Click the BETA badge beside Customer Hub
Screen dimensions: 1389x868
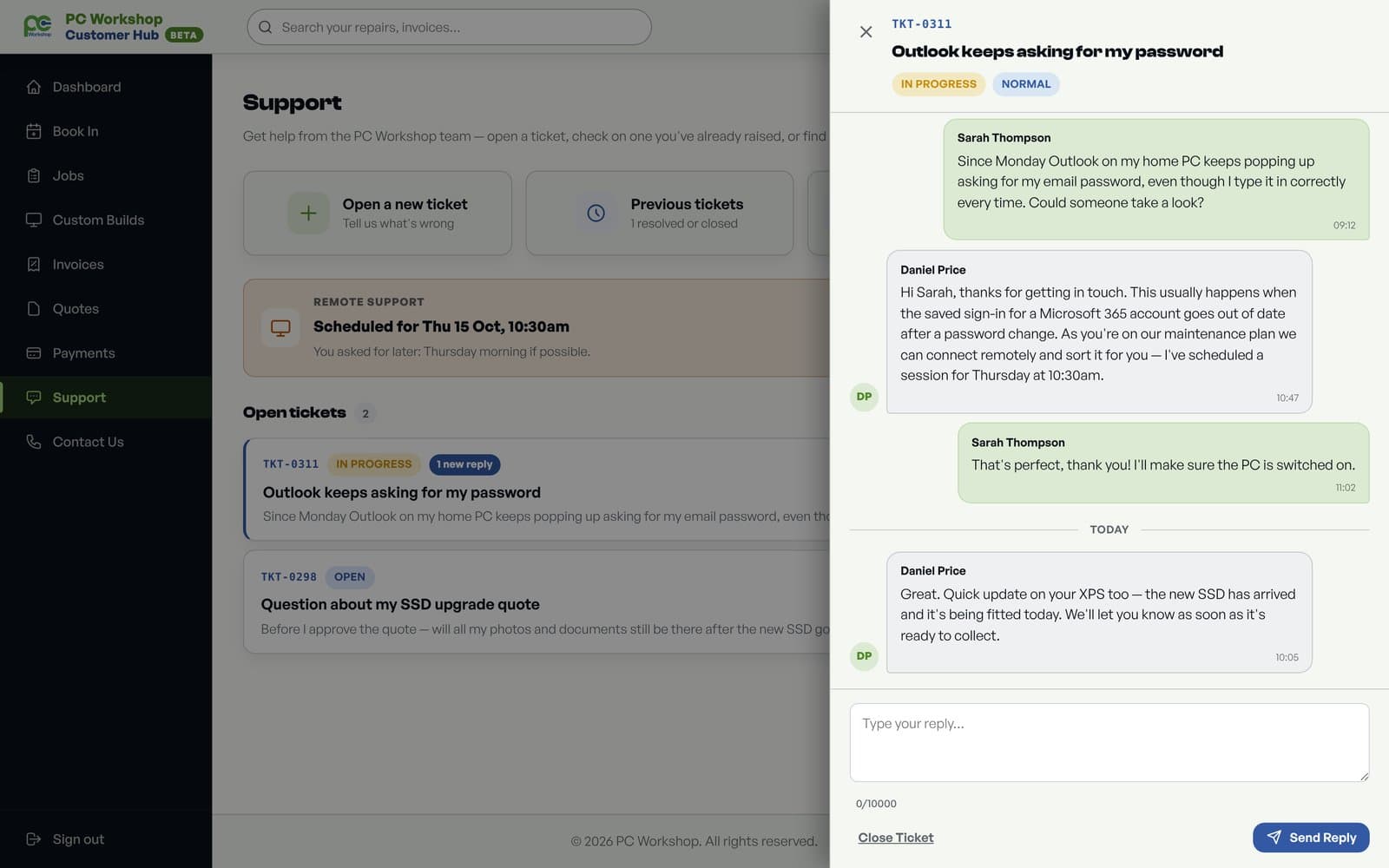tap(183, 36)
